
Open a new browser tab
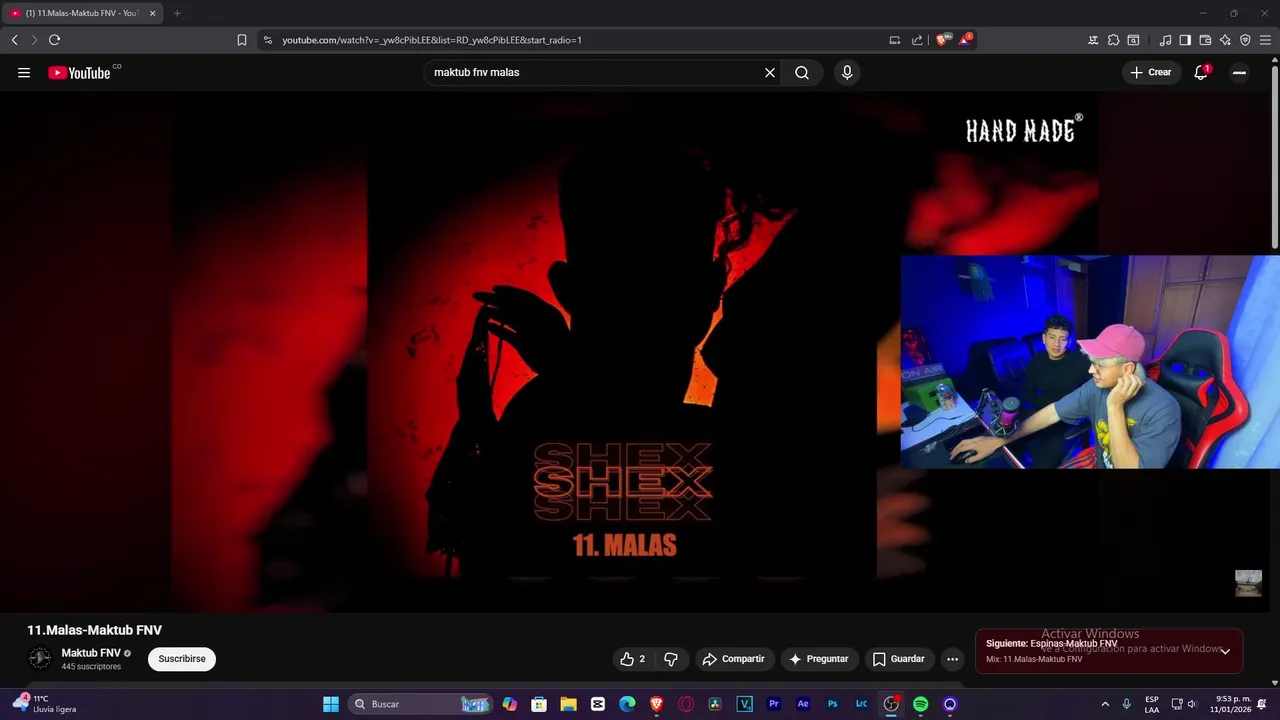pos(177,13)
